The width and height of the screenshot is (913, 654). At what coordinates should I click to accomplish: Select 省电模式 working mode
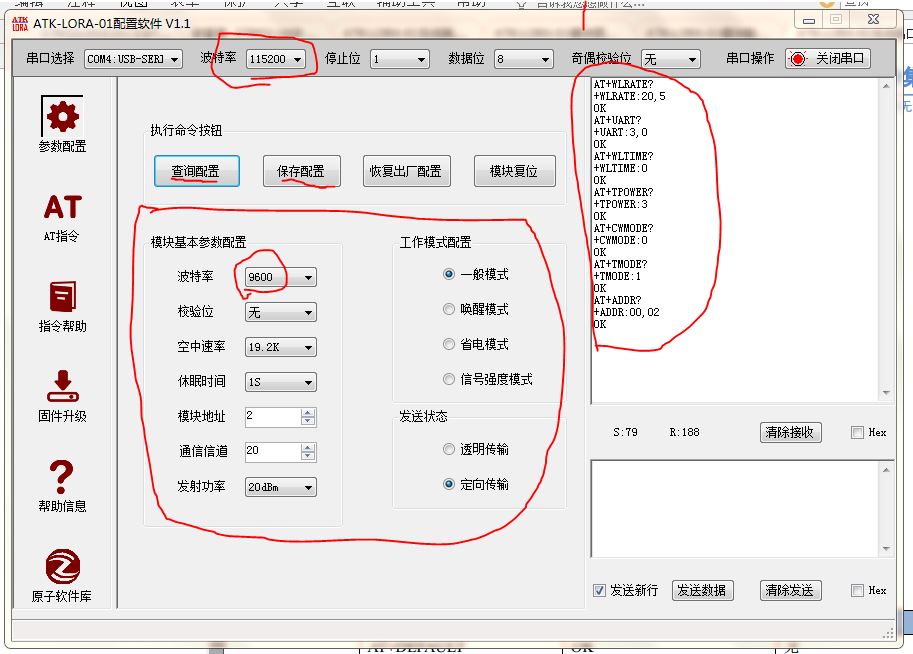point(448,344)
